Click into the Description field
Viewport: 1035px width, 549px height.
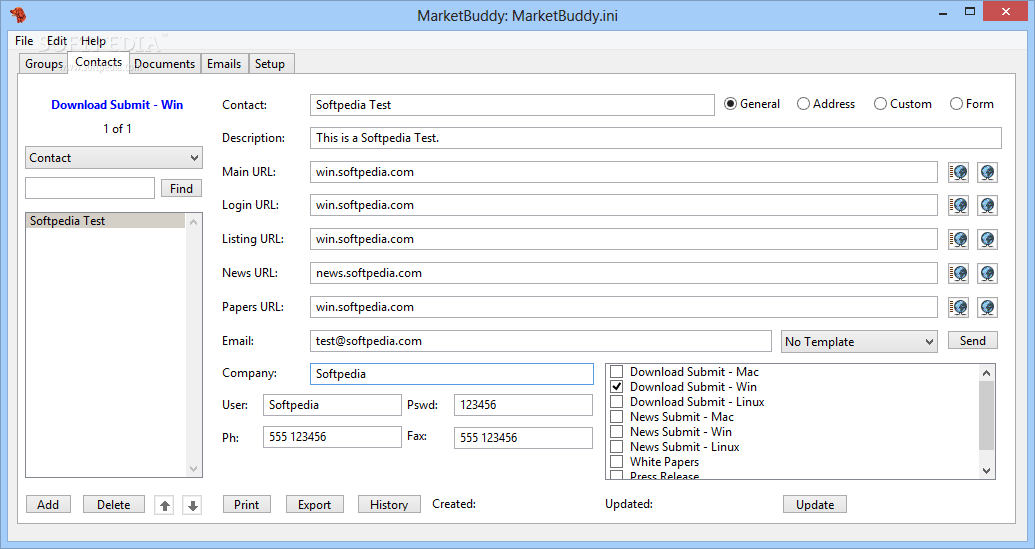pyautogui.click(x=655, y=138)
